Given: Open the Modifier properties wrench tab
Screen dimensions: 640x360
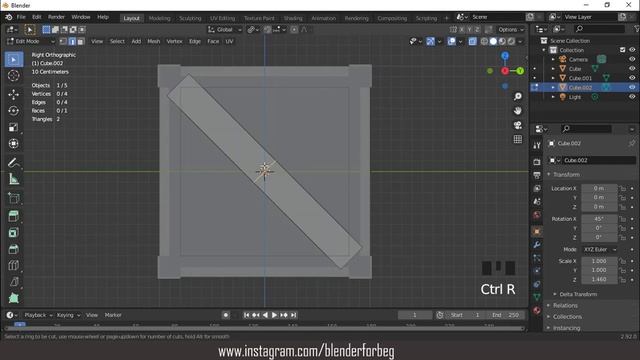Looking at the screenshot, I should tap(537, 244).
